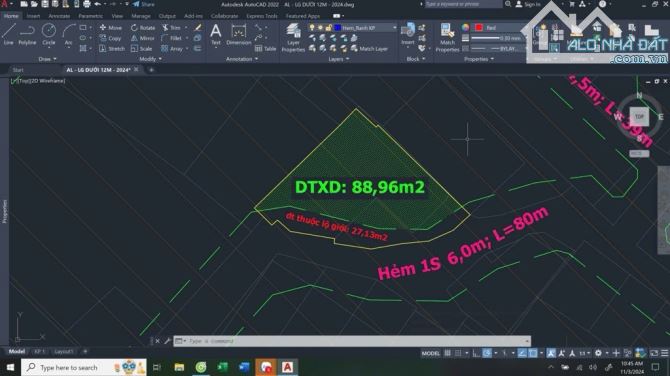Open the linetype dropdown showing ByLayer
Viewport: 670px width, 376px height.
coord(497,49)
